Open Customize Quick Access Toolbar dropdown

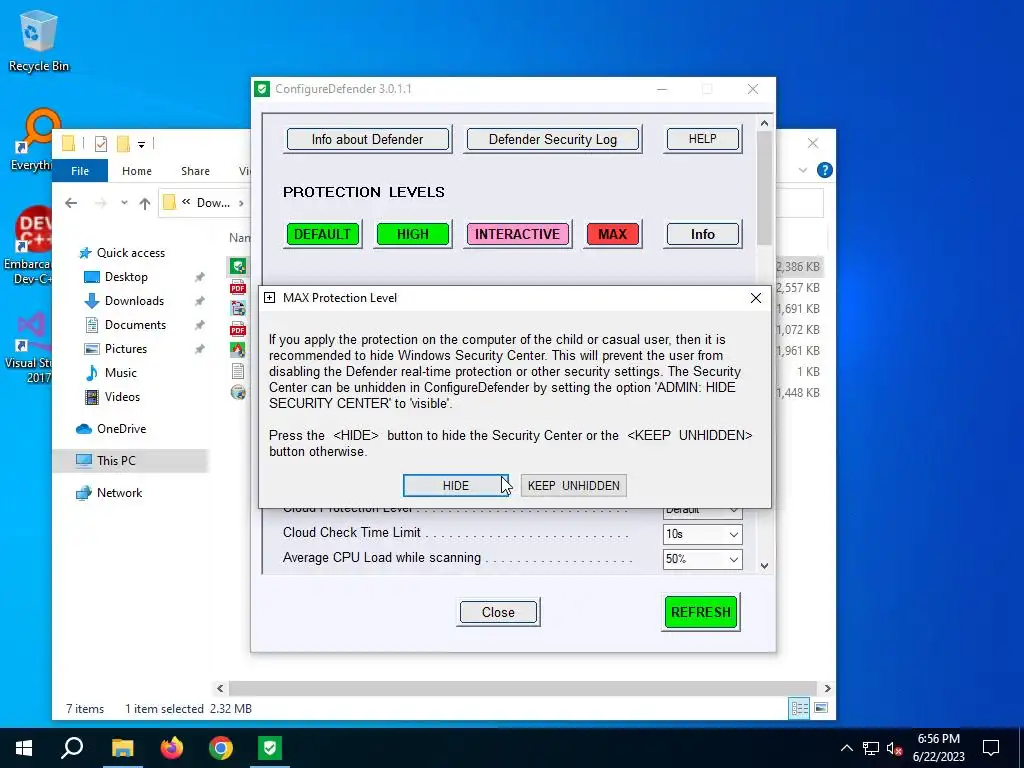pos(141,144)
